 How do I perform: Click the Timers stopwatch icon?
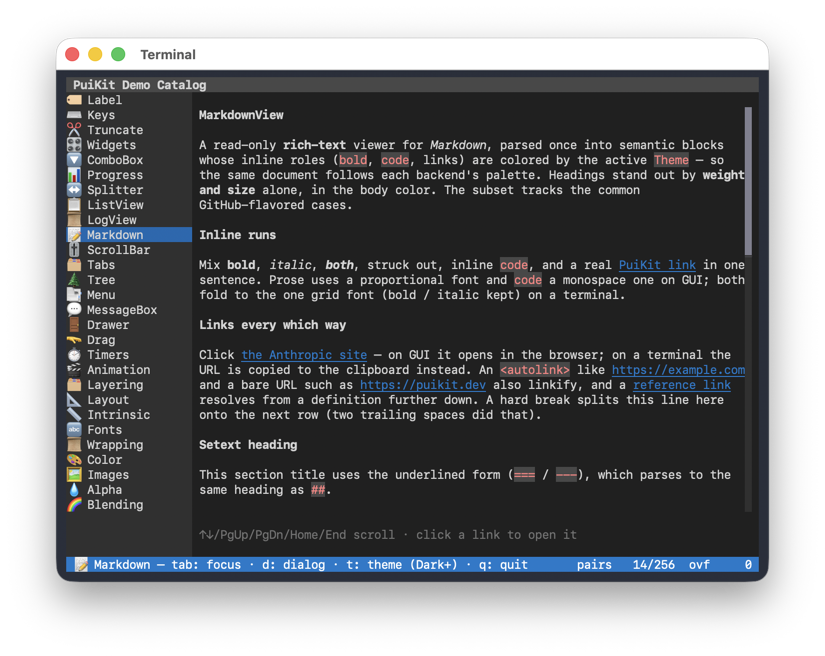click(x=74, y=355)
